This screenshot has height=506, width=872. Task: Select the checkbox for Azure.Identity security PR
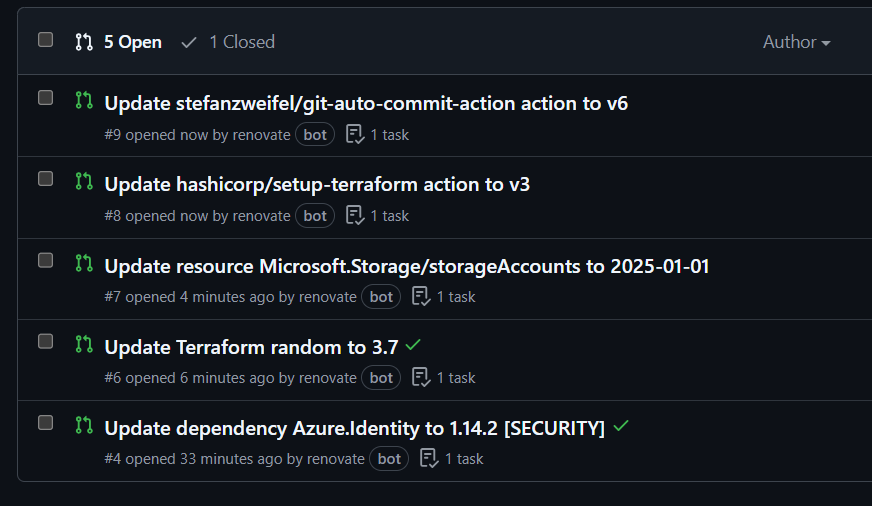coord(46,423)
